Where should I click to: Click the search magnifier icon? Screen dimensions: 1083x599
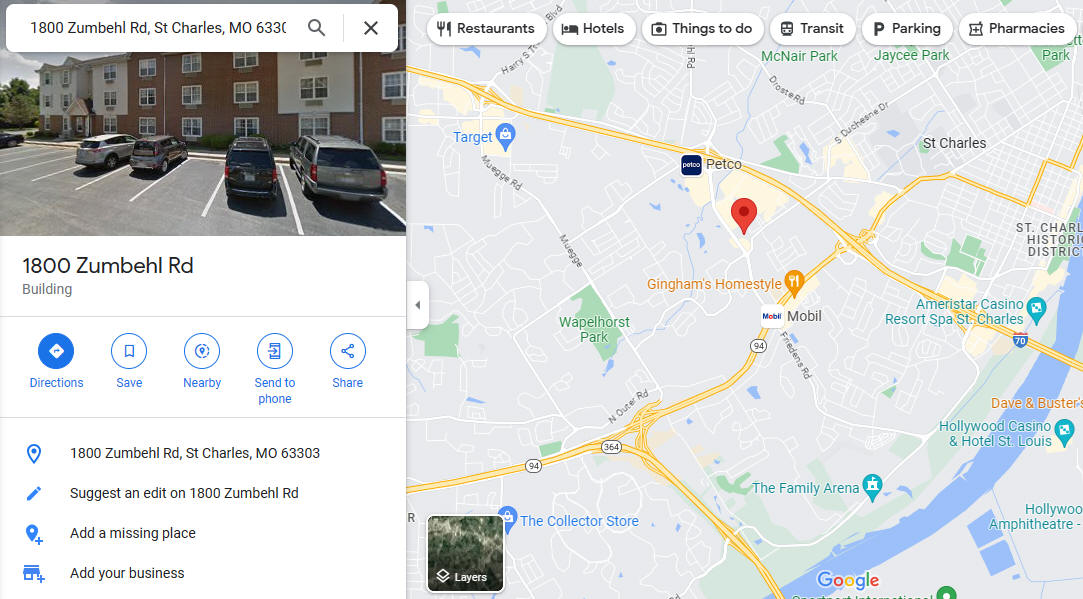click(x=316, y=28)
